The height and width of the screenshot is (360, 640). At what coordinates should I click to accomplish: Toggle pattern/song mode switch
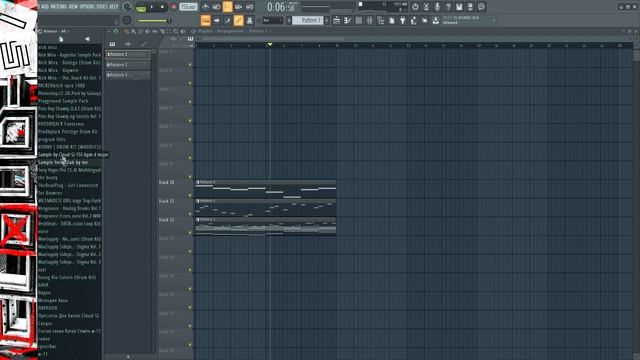click(141, 7)
